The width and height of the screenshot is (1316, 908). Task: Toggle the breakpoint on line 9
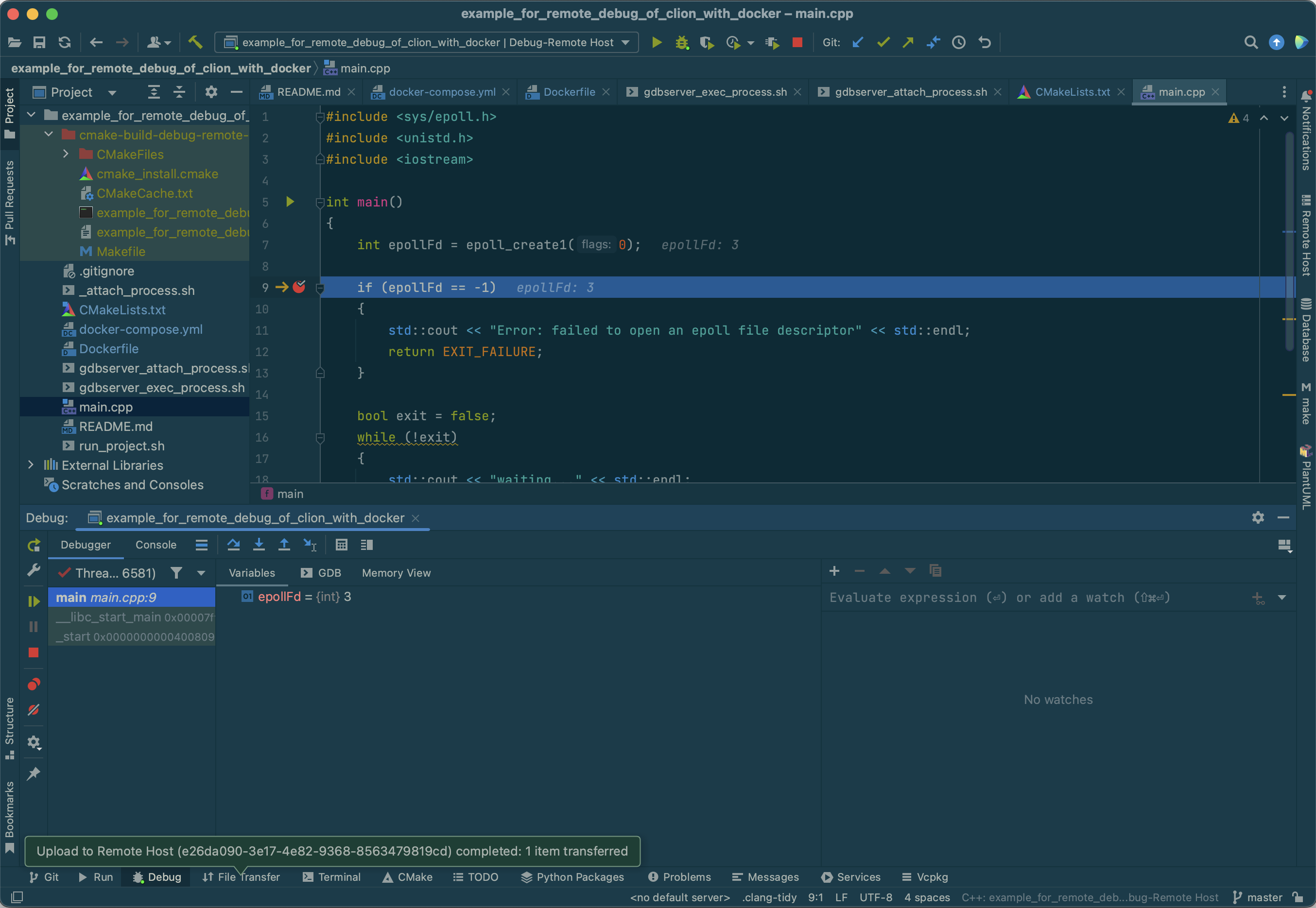tap(299, 287)
